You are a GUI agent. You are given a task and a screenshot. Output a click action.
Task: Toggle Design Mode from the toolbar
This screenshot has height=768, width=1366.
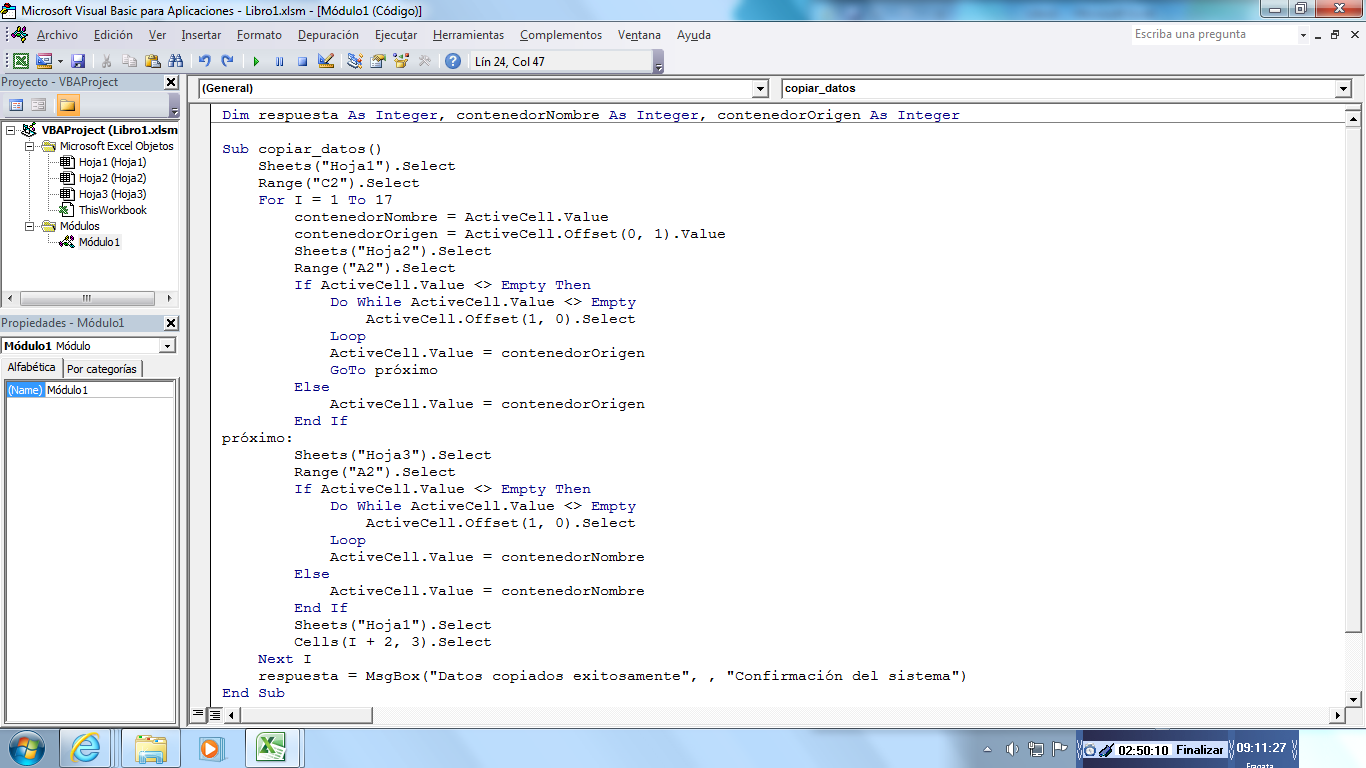click(x=325, y=60)
